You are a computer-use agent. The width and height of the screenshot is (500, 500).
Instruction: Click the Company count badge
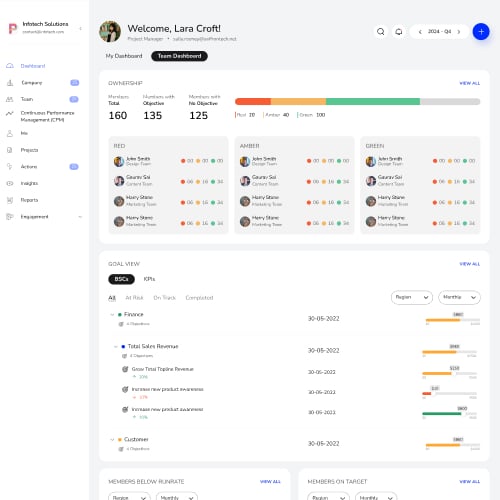(x=75, y=83)
